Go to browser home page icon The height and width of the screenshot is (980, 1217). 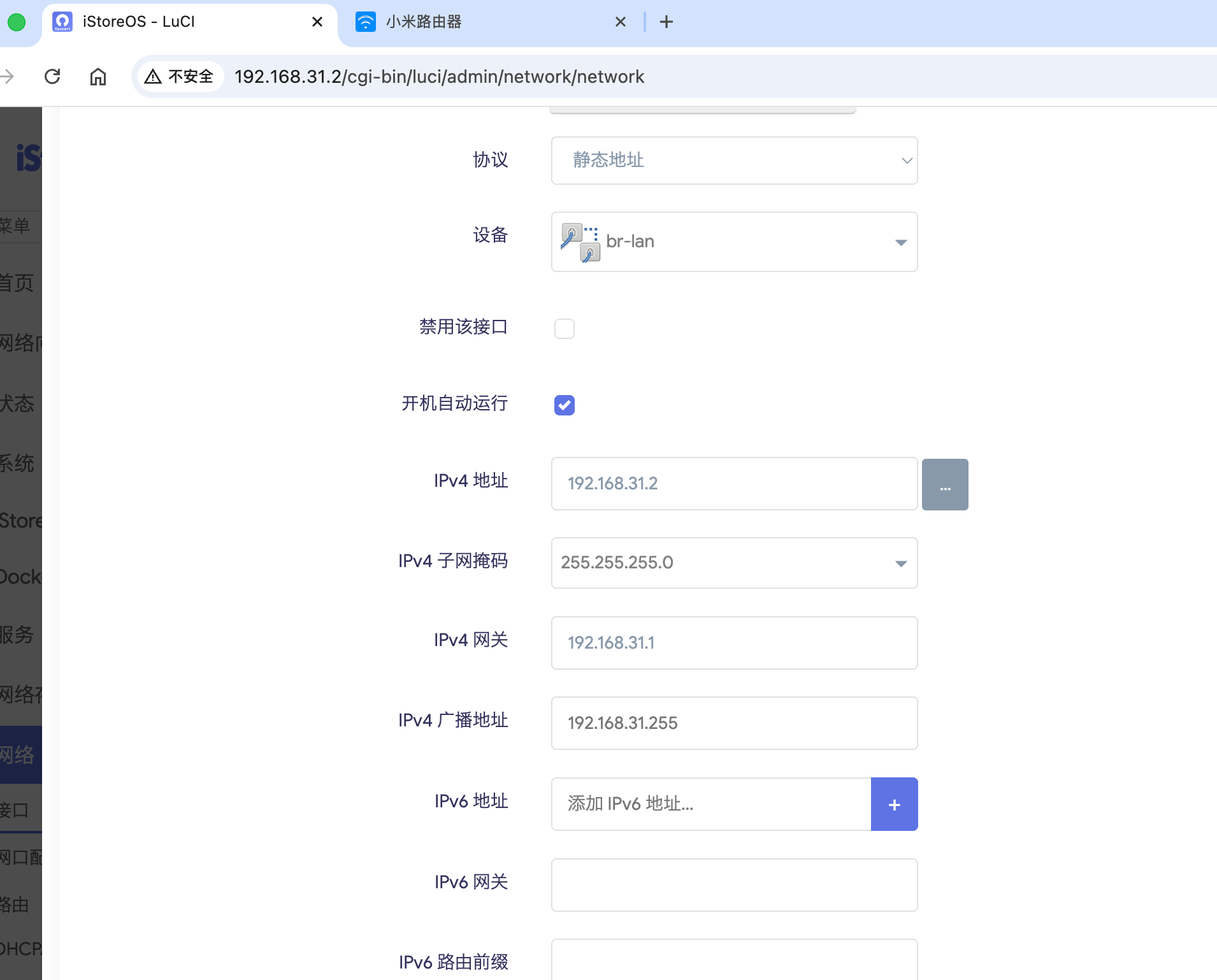(98, 76)
